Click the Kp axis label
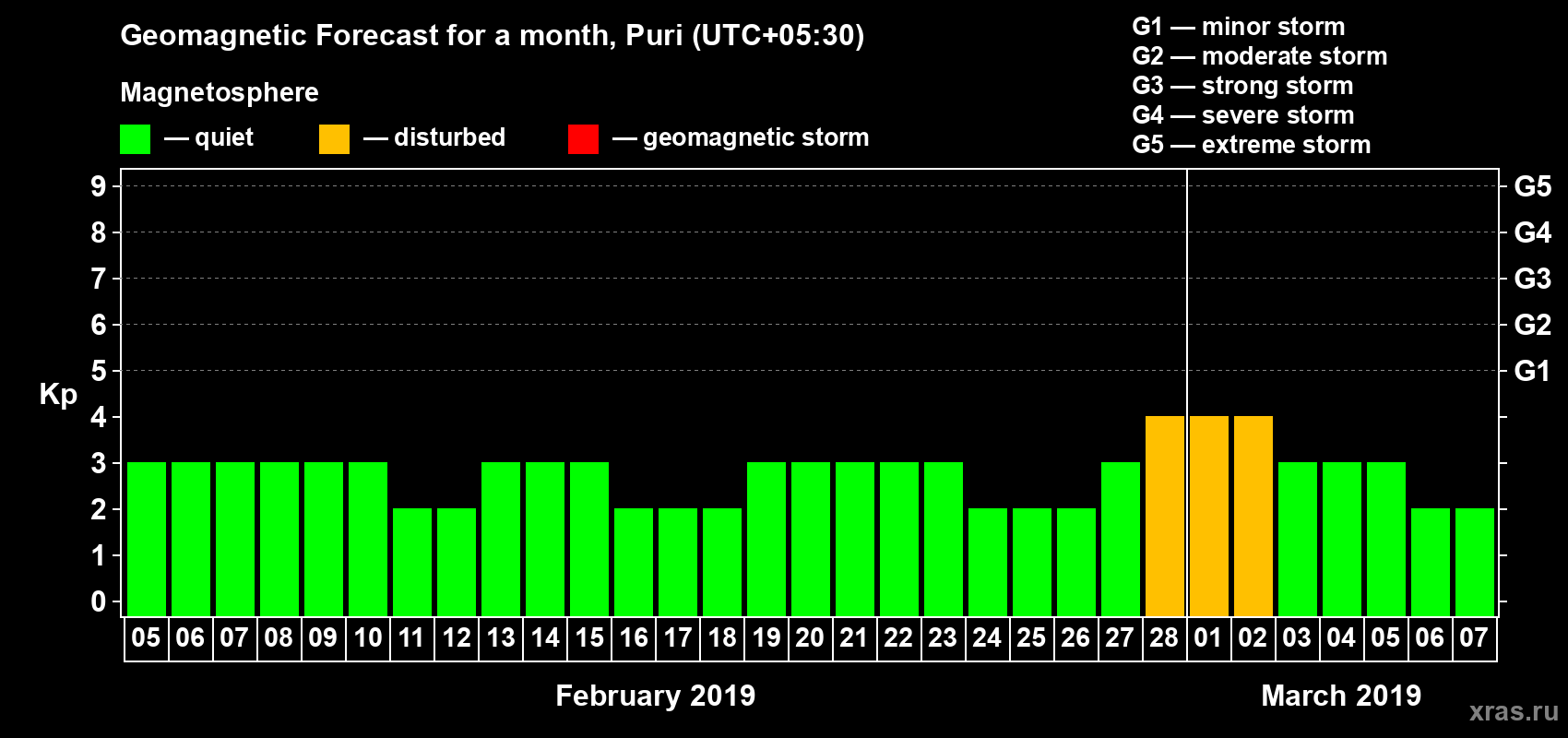 (58, 395)
